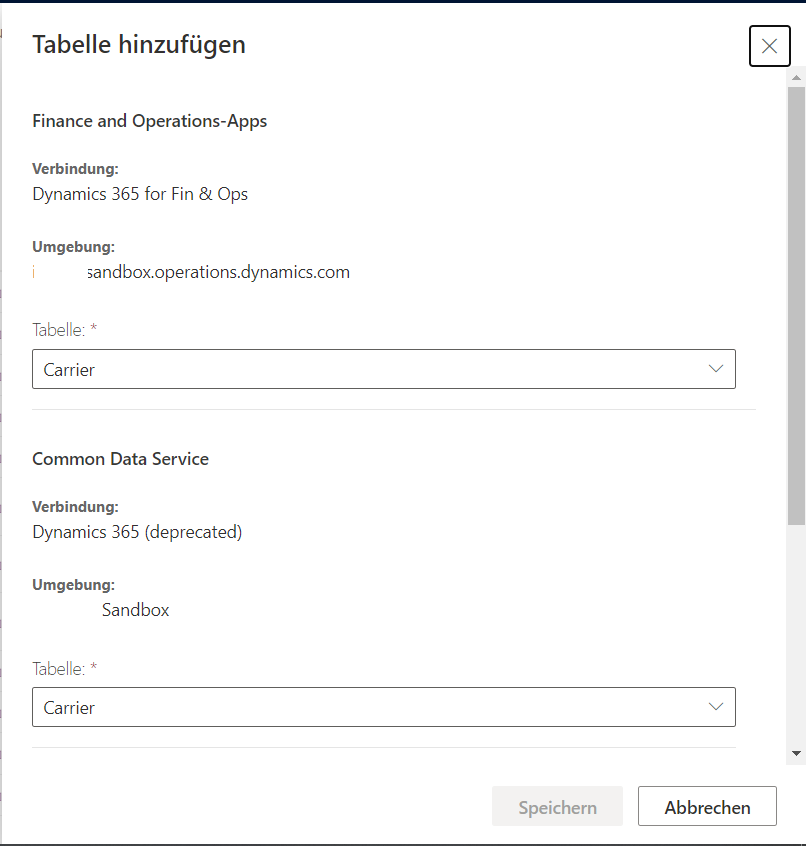Click the Tabelle hinzufügen dialog title

coord(139,44)
